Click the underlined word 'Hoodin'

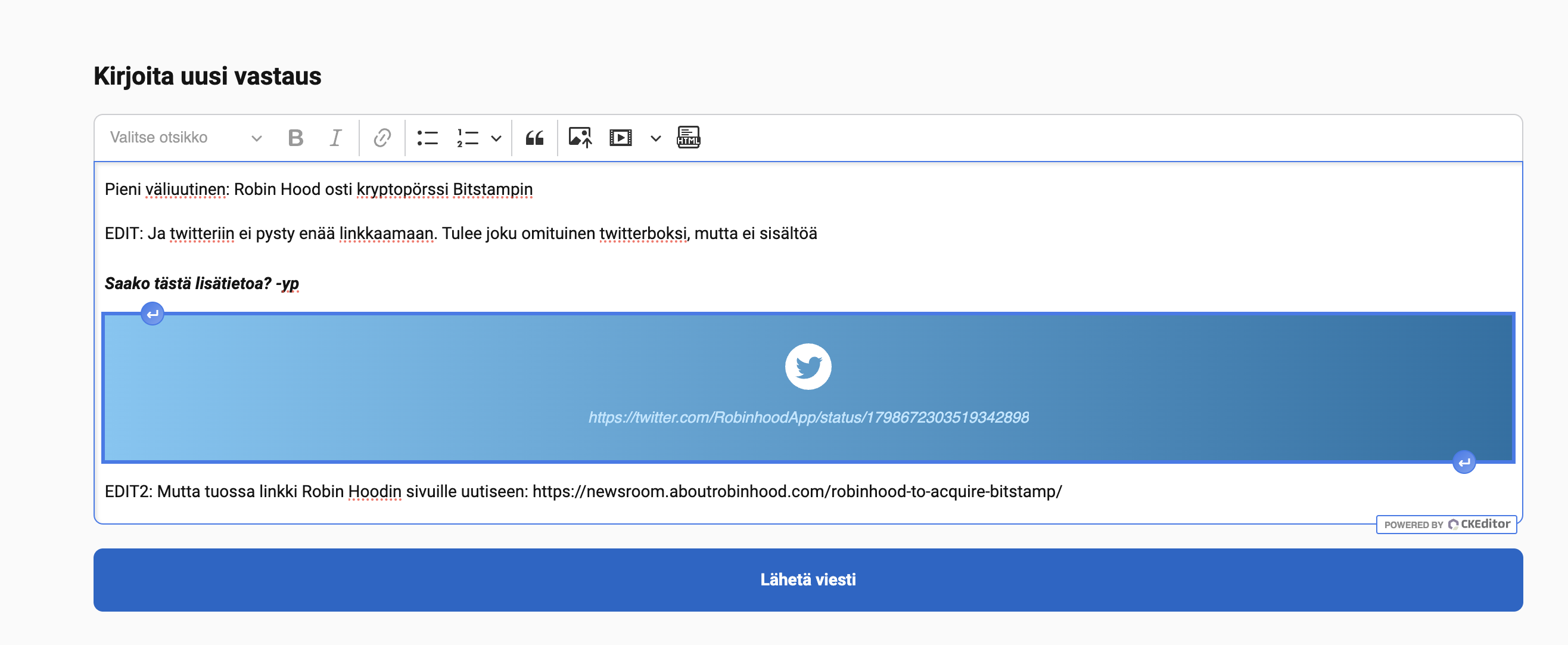tap(374, 492)
